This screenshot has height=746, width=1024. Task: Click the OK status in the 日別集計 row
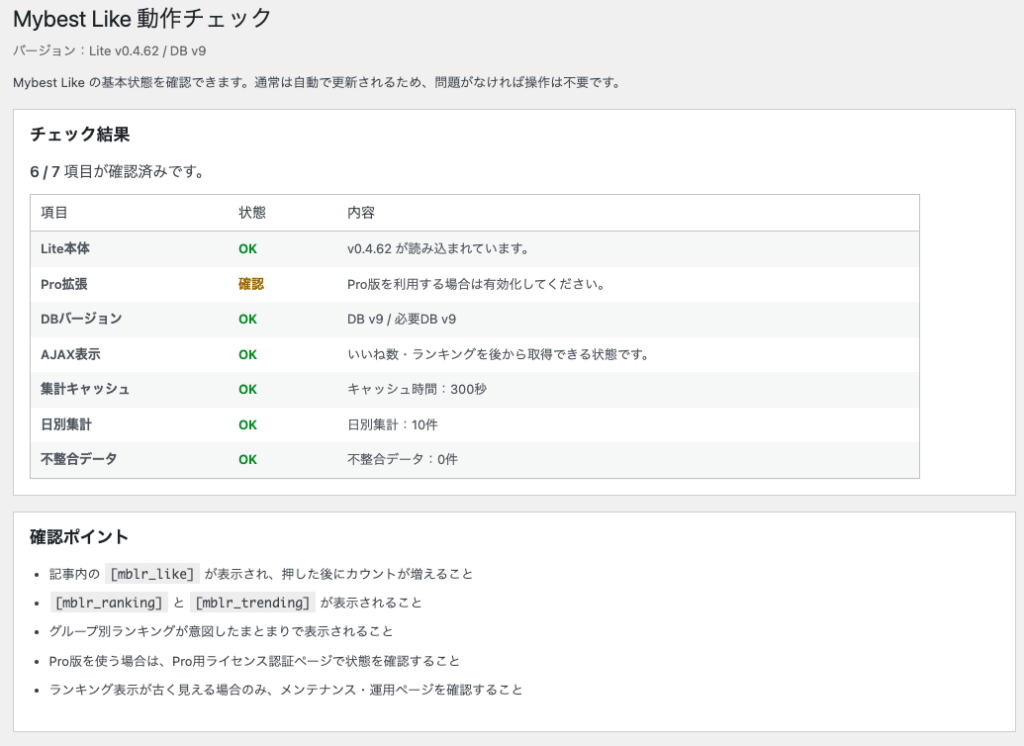[x=248, y=425]
